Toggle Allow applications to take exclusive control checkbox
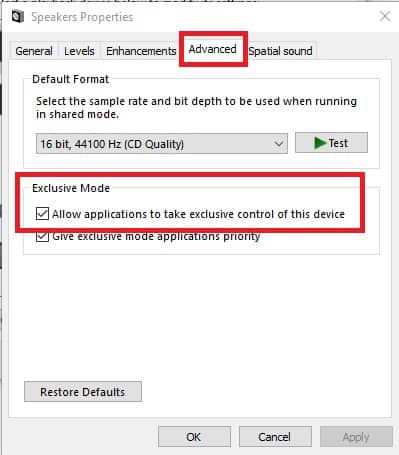Viewport: 399px width, 455px height. (x=42, y=214)
